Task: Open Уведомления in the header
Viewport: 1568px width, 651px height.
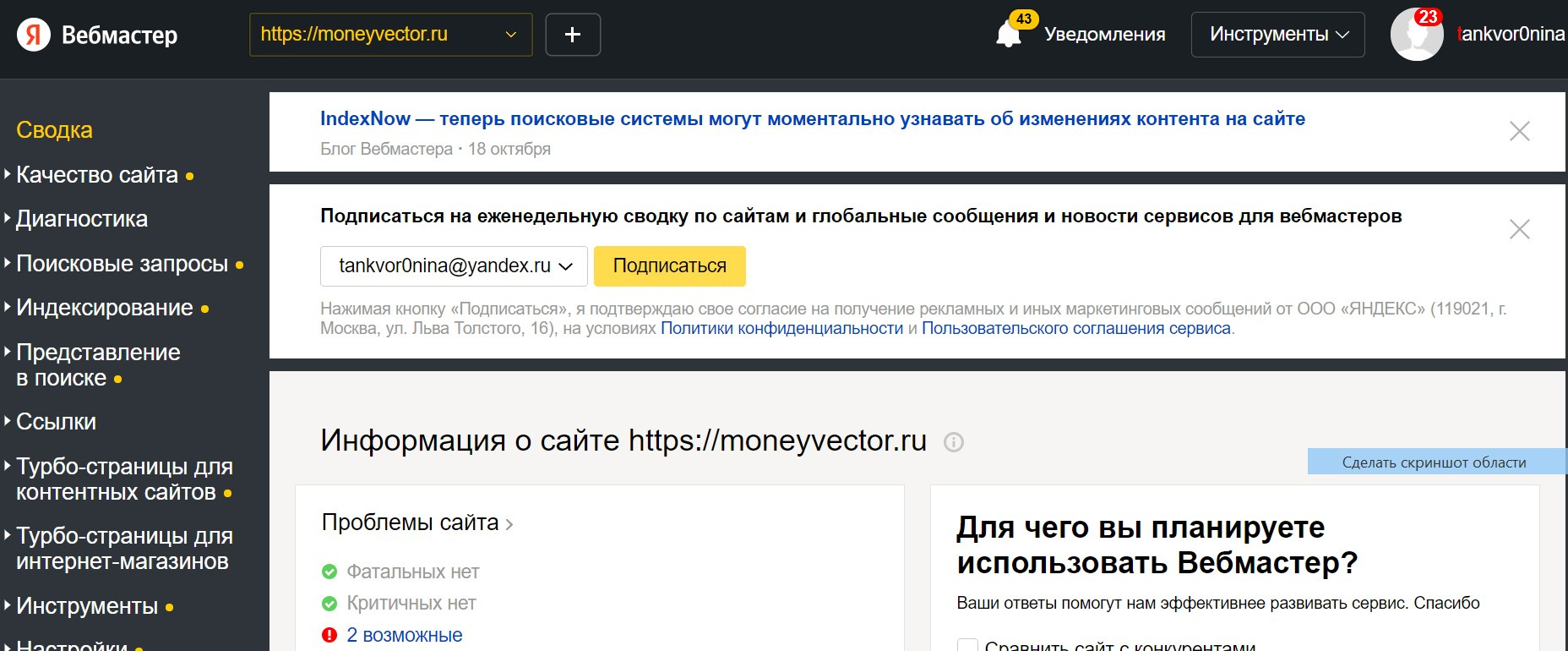Action: [1104, 35]
